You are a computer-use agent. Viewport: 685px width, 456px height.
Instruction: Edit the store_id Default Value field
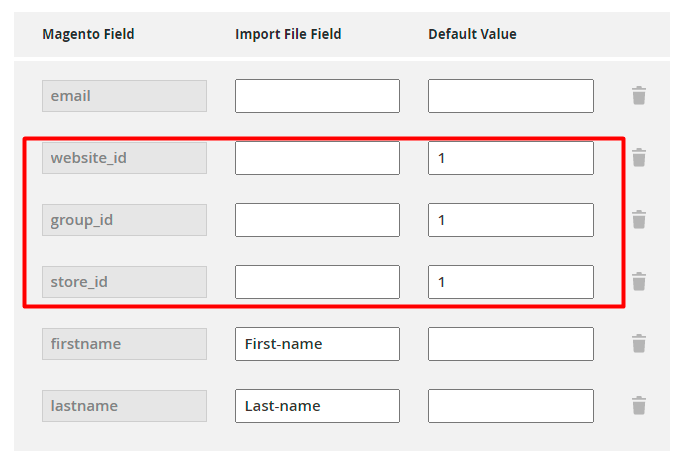click(x=510, y=282)
